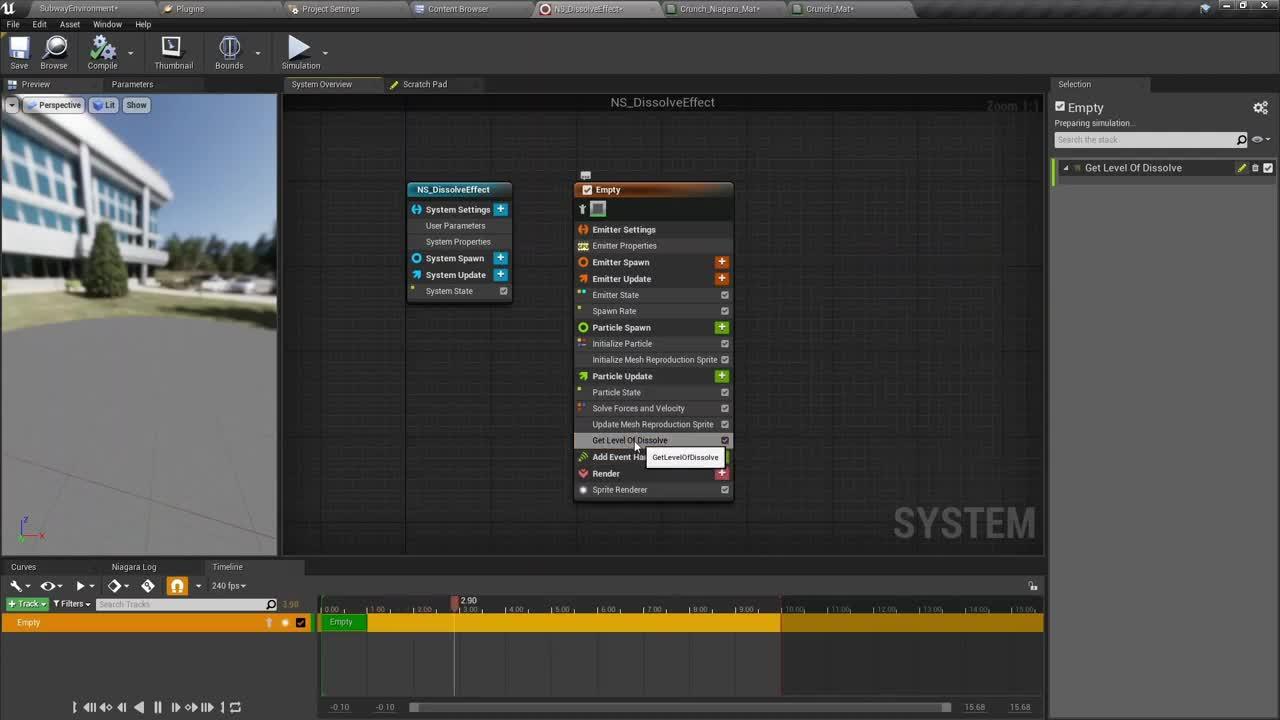1280x720 pixels.
Task: Open the stack view options eye dropdown
Action: [x=1261, y=140]
